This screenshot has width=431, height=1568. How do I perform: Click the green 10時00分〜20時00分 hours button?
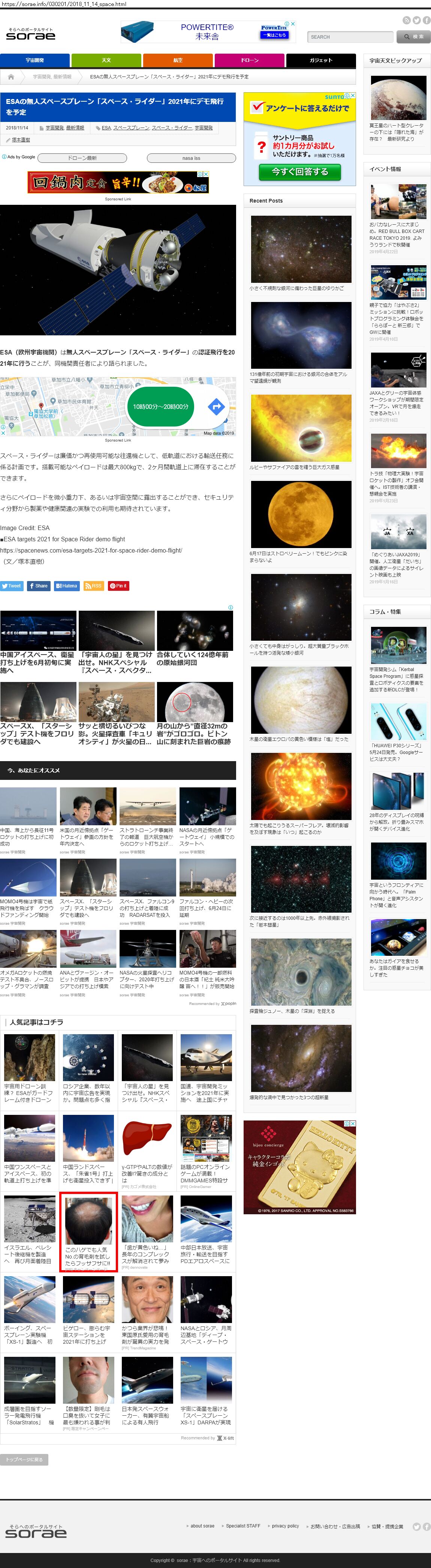[x=160, y=407]
